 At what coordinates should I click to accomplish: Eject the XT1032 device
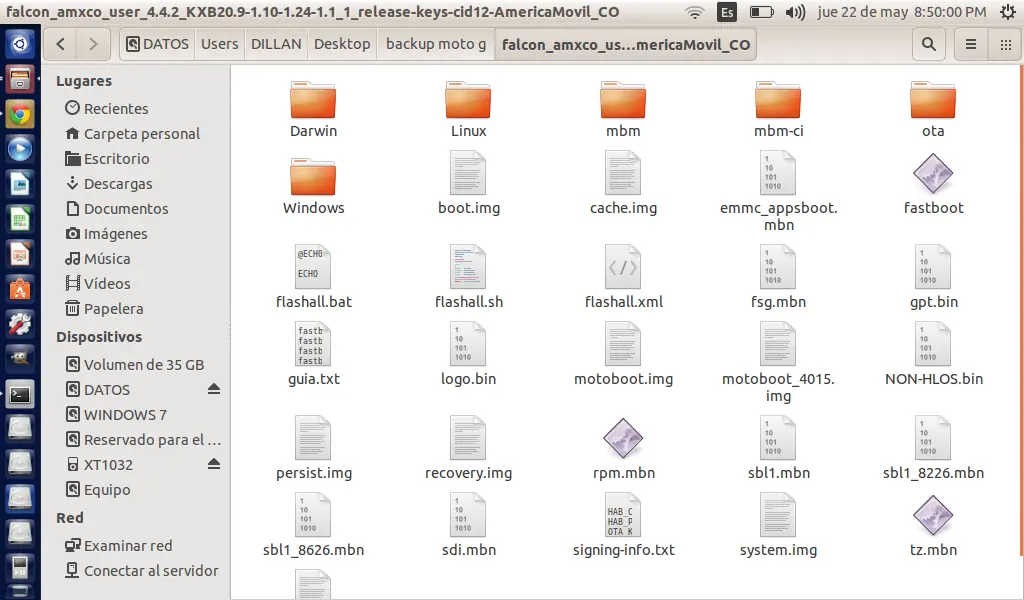[x=214, y=464]
